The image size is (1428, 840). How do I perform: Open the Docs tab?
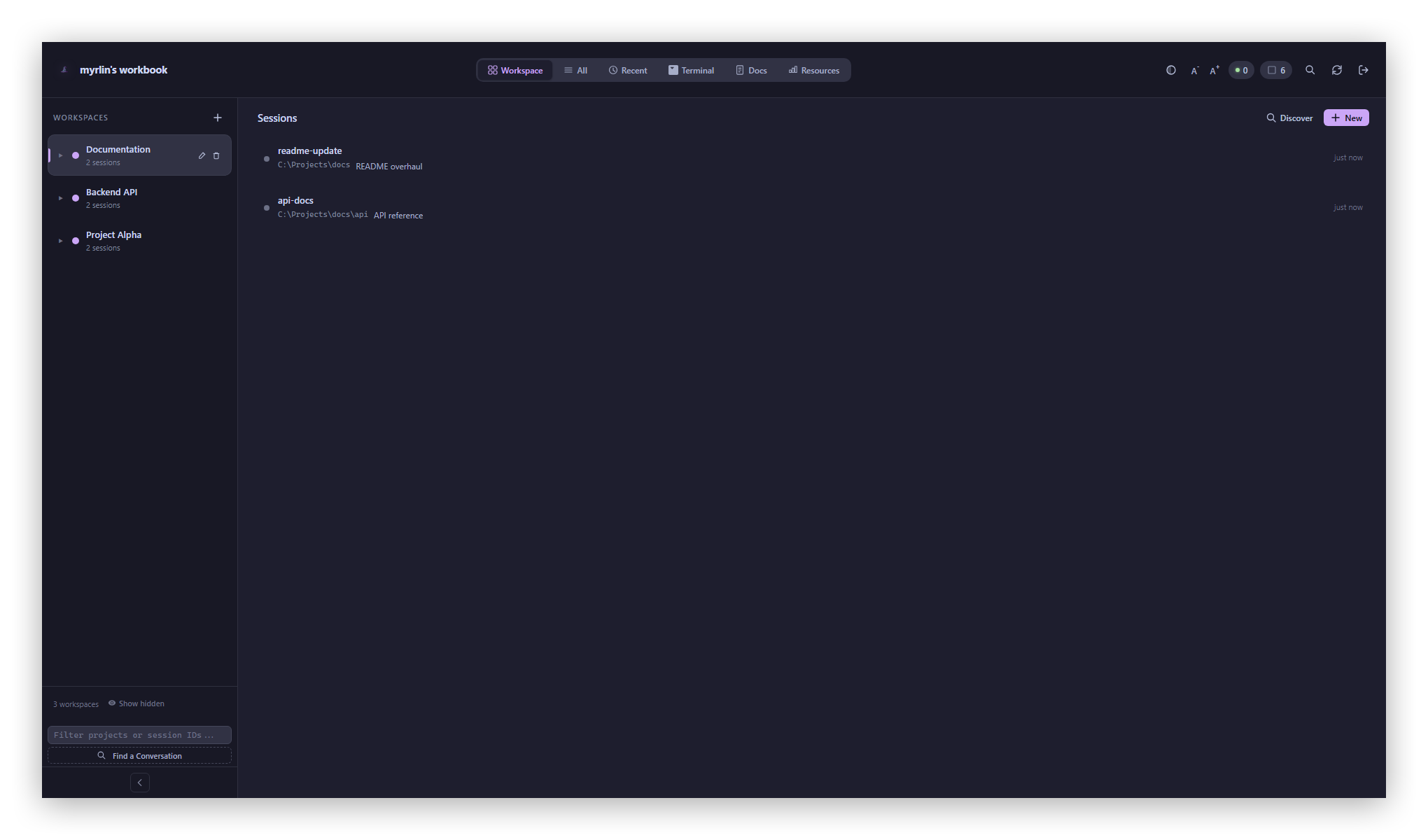(751, 70)
